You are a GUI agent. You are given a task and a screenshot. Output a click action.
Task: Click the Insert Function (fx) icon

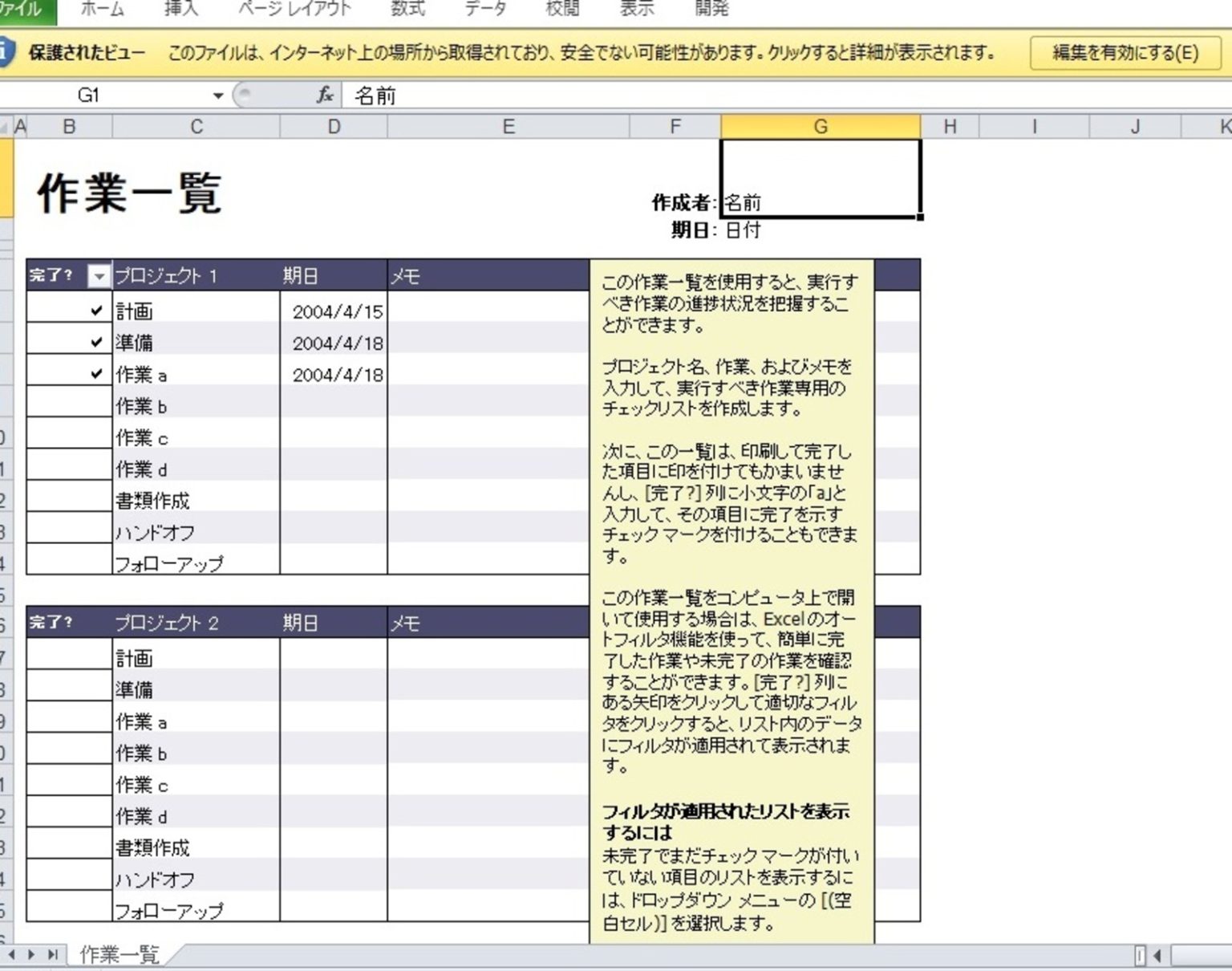coord(324,94)
